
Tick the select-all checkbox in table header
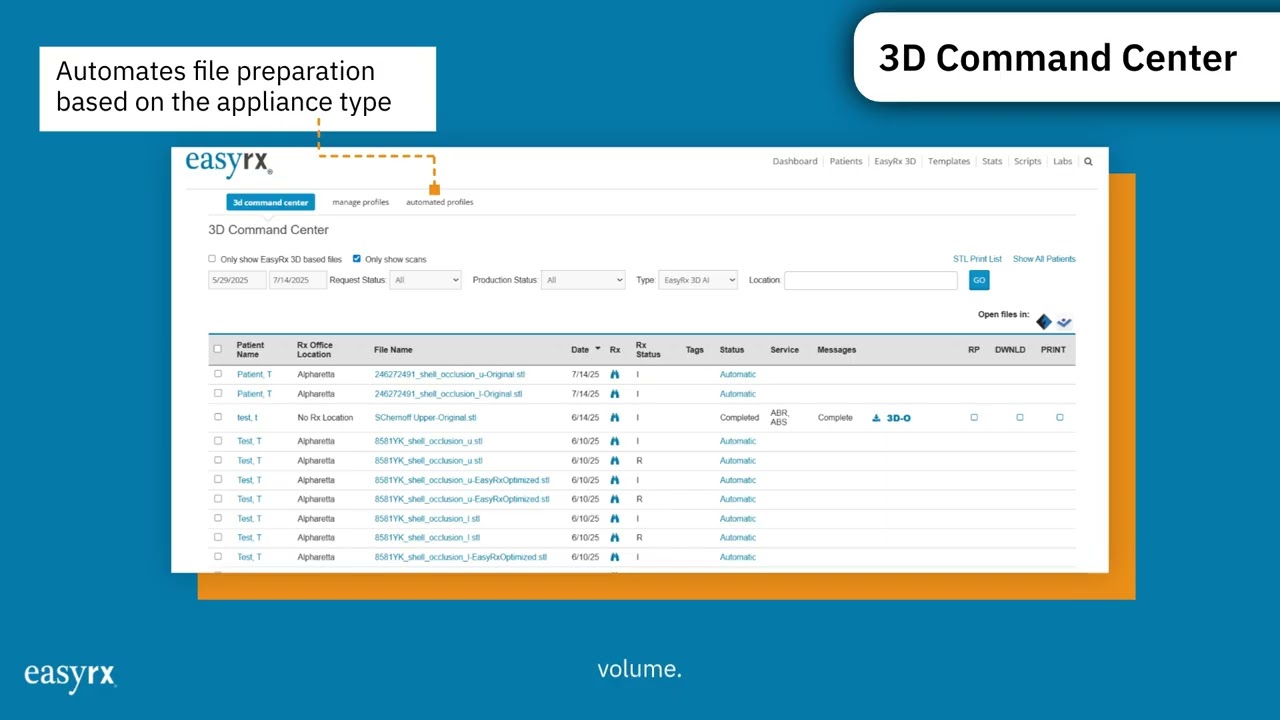point(218,349)
